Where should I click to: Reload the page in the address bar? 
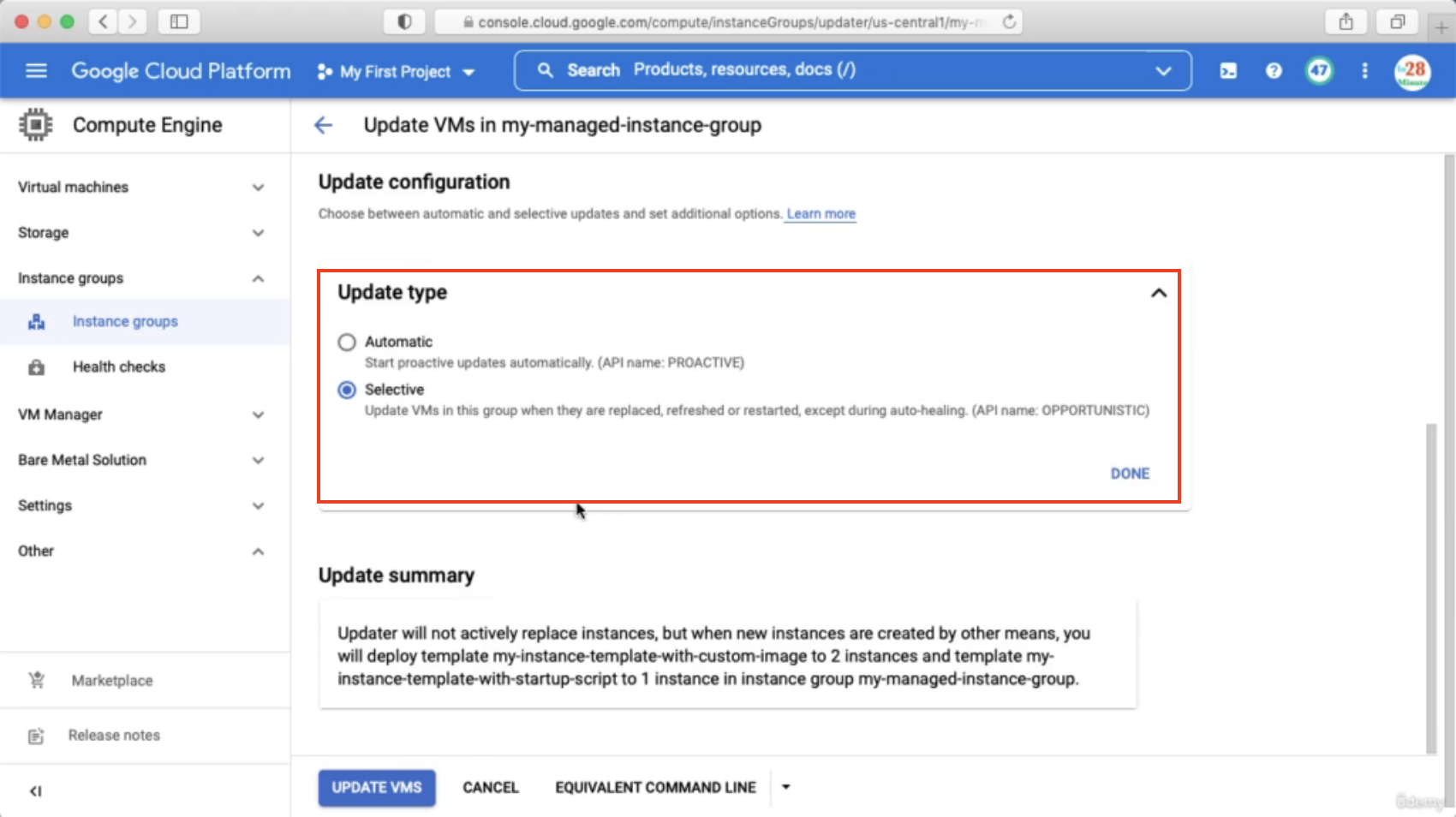pos(1010,21)
